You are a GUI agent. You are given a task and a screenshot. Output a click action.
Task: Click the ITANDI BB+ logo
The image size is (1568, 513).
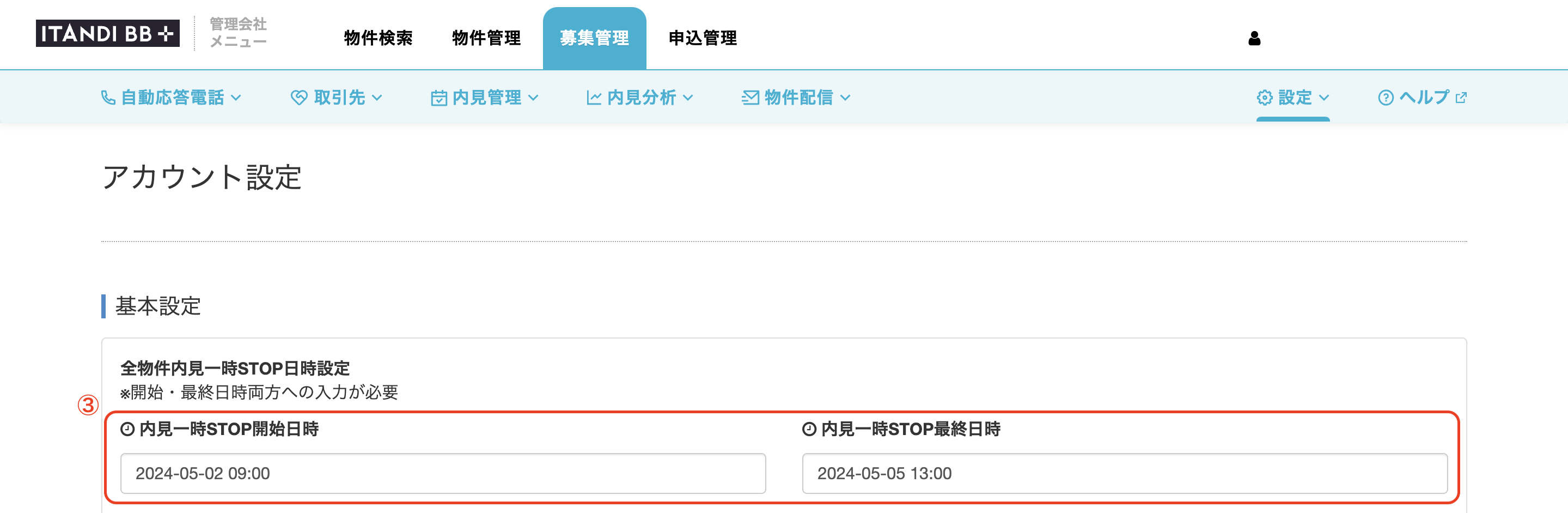tap(108, 33)
